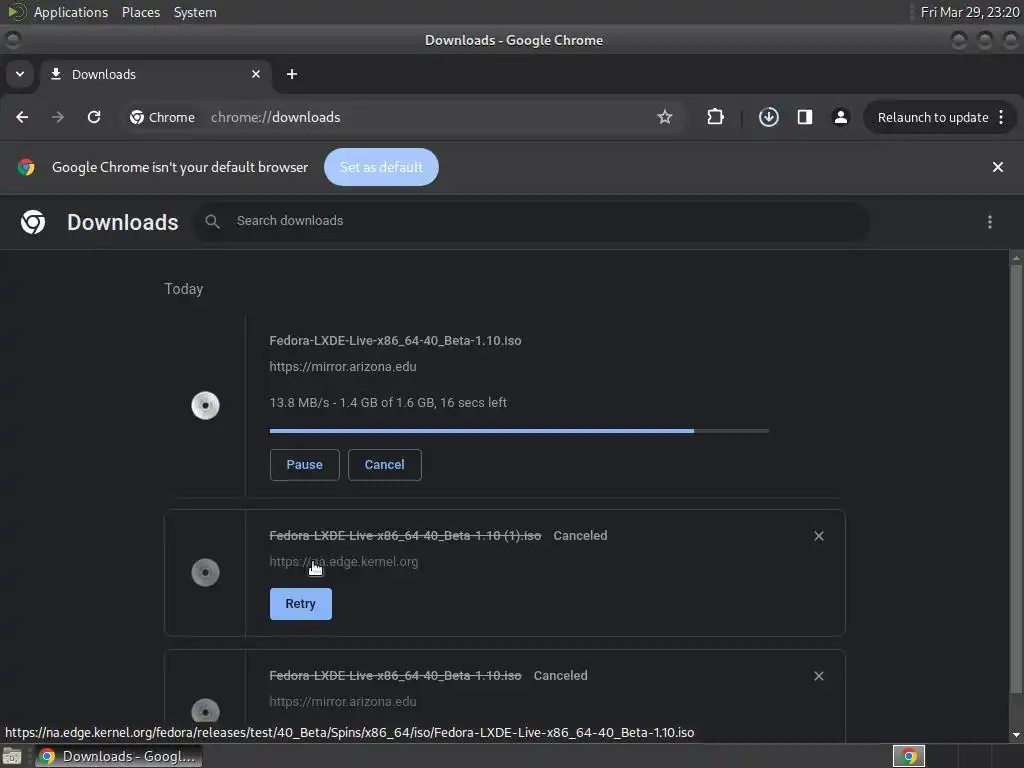
Task: Click the active Fedora-LXDE-Live ISO filename
Action: 395,341
